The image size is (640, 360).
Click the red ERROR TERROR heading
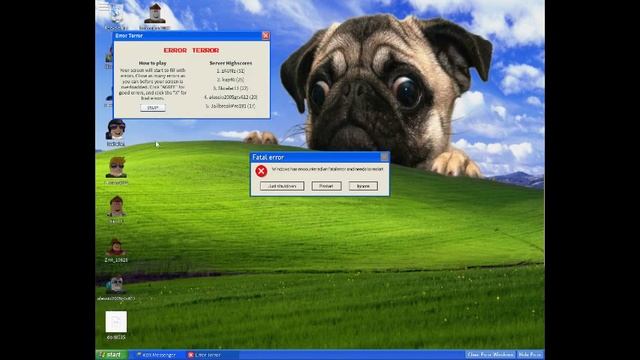pos(191,50)
